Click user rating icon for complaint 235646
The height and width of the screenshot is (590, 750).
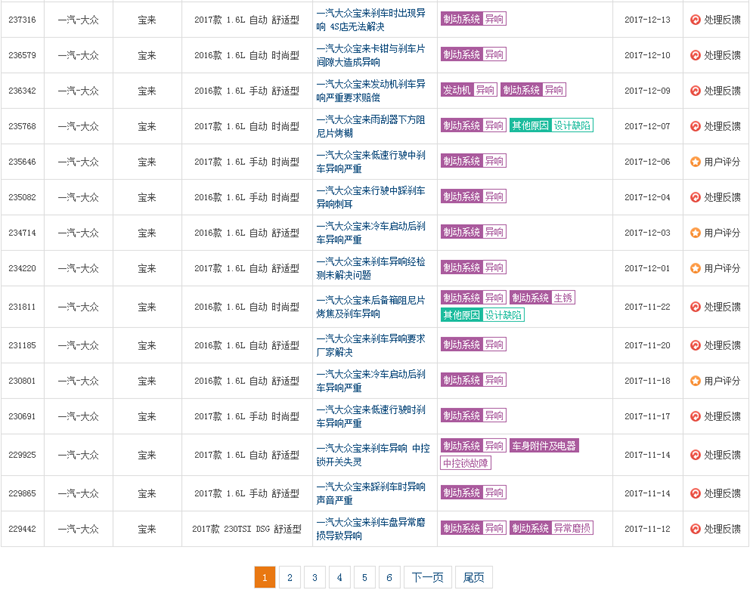(x=695, y=162)
